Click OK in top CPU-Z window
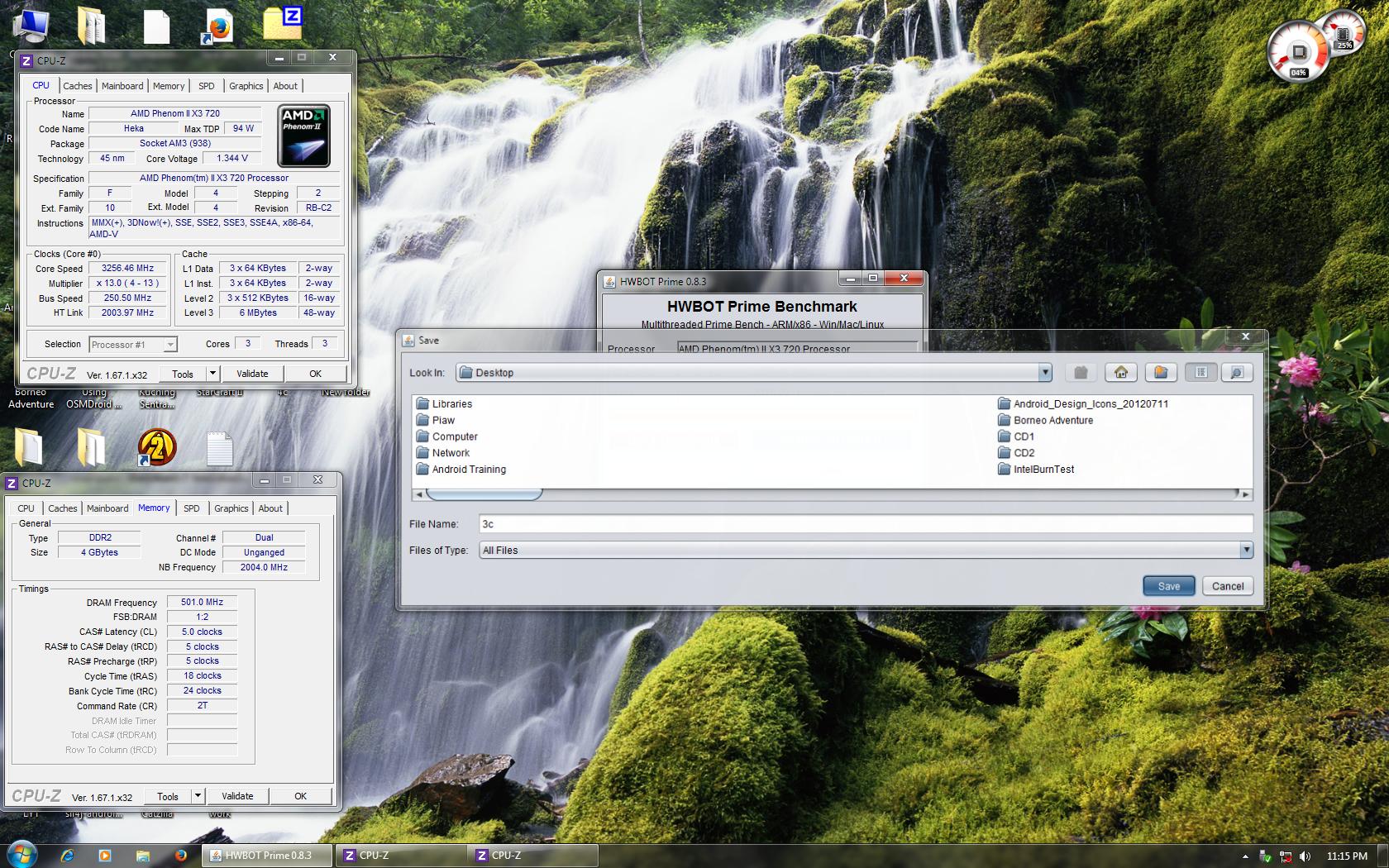The image size is (1389, 868). coord(315,374)
